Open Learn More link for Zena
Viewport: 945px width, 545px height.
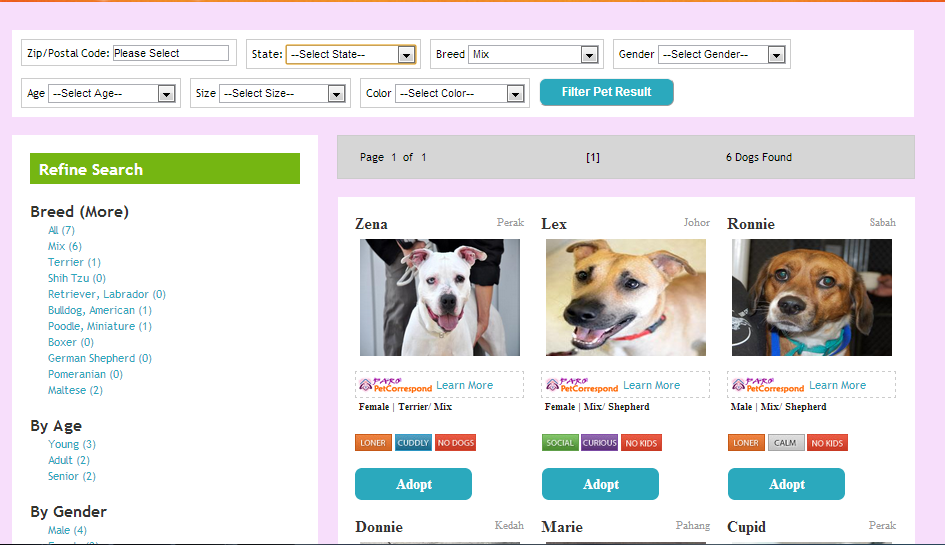click(465, 385)
